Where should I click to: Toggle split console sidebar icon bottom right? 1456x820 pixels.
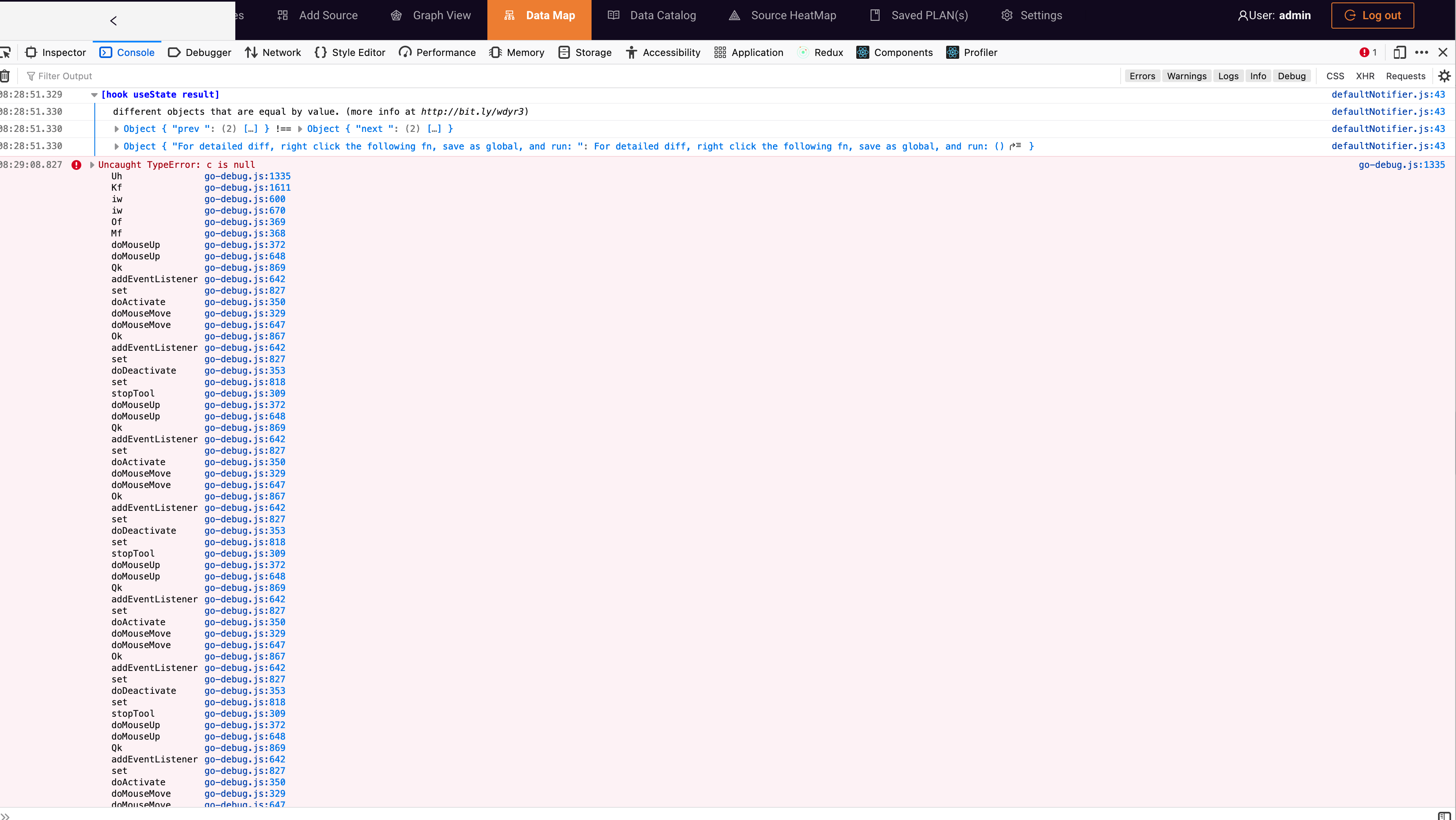1444,816
